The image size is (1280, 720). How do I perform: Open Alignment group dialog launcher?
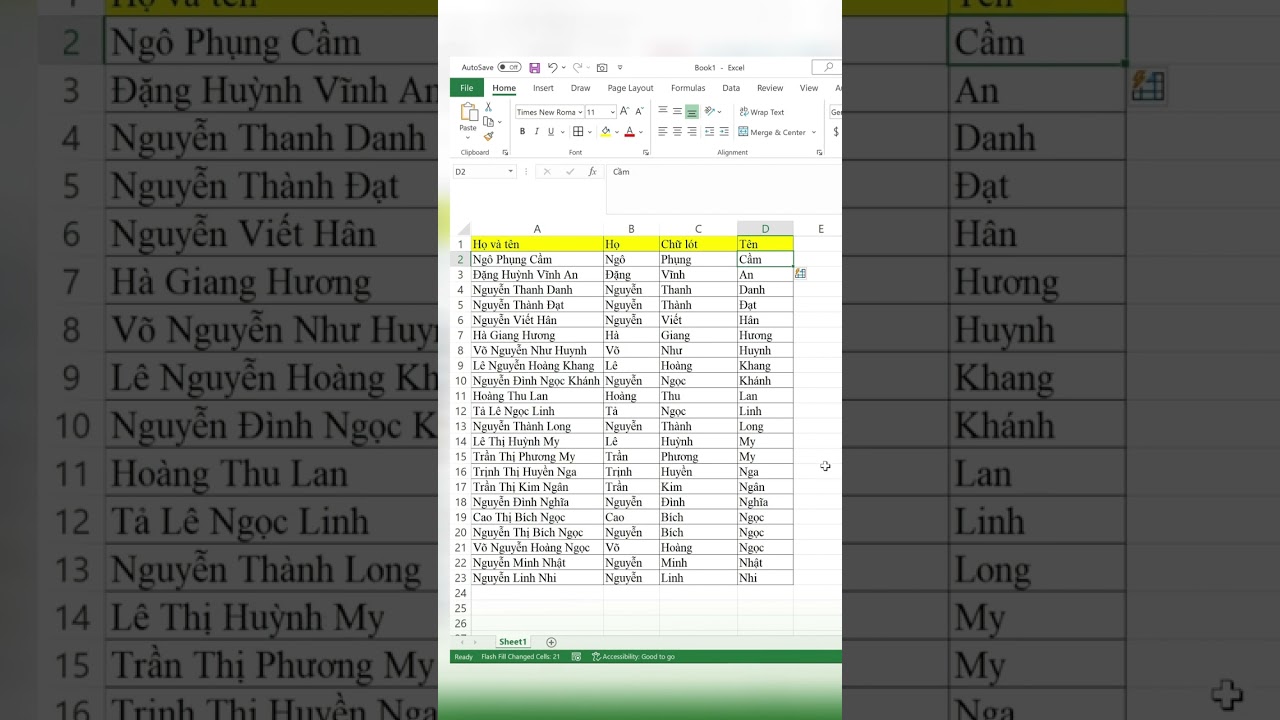820,152
